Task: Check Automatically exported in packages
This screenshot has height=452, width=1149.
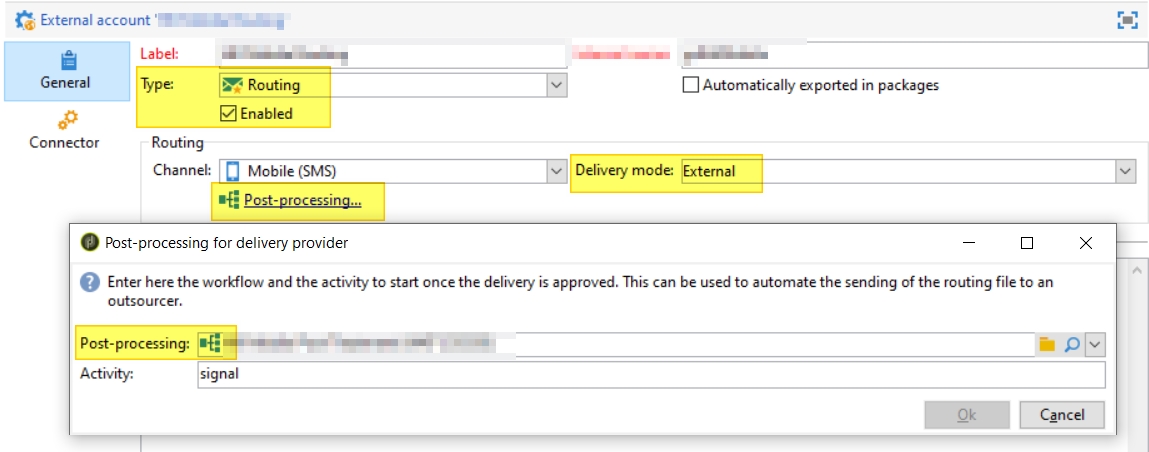Action: (x=690, y=85)
